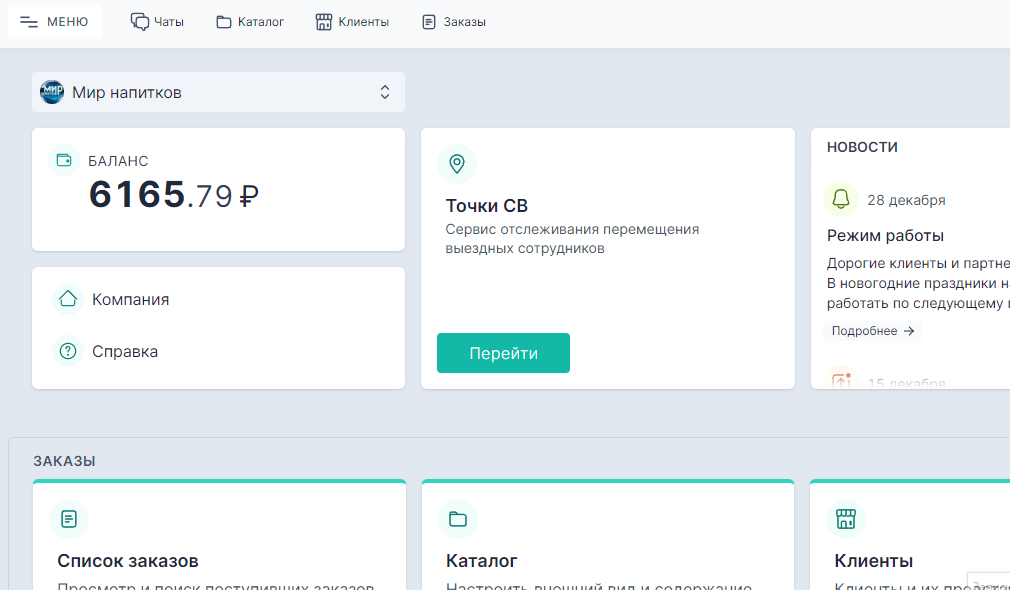Screen dimensions: 1010x590
Task: Click the orange export icon beside 15 декабря
Action: coord(841,380)
